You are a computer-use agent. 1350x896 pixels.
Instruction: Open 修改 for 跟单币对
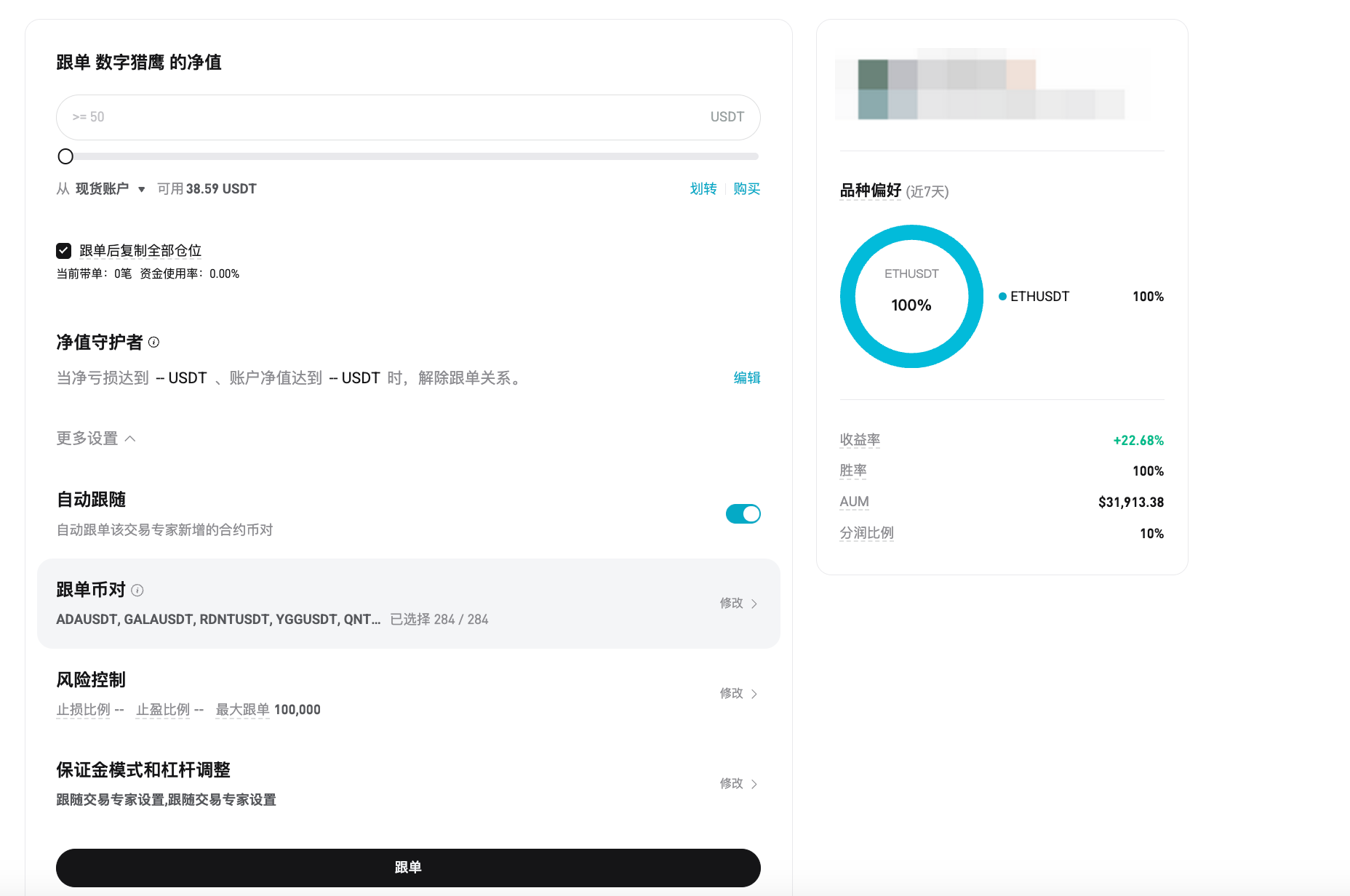click(739, 604)
